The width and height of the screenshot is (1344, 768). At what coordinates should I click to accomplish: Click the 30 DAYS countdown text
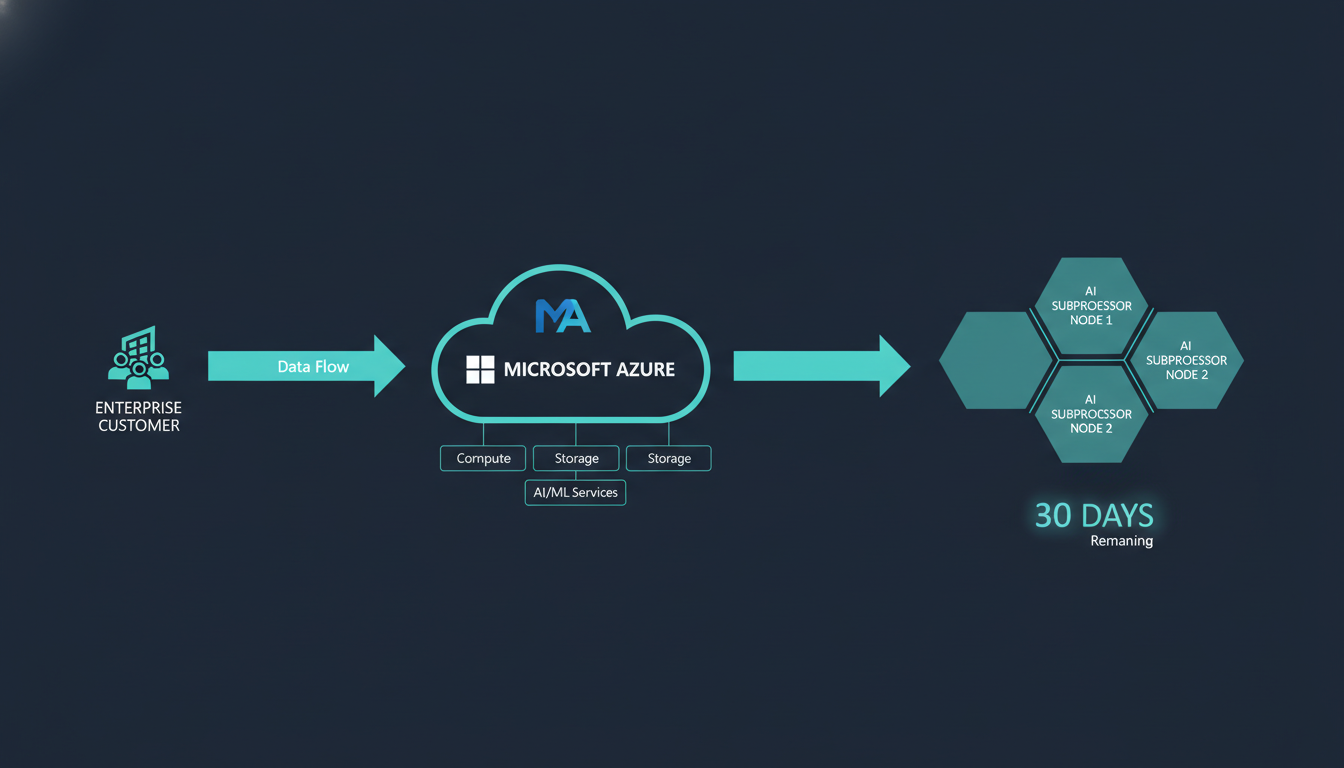point(1094,516)
